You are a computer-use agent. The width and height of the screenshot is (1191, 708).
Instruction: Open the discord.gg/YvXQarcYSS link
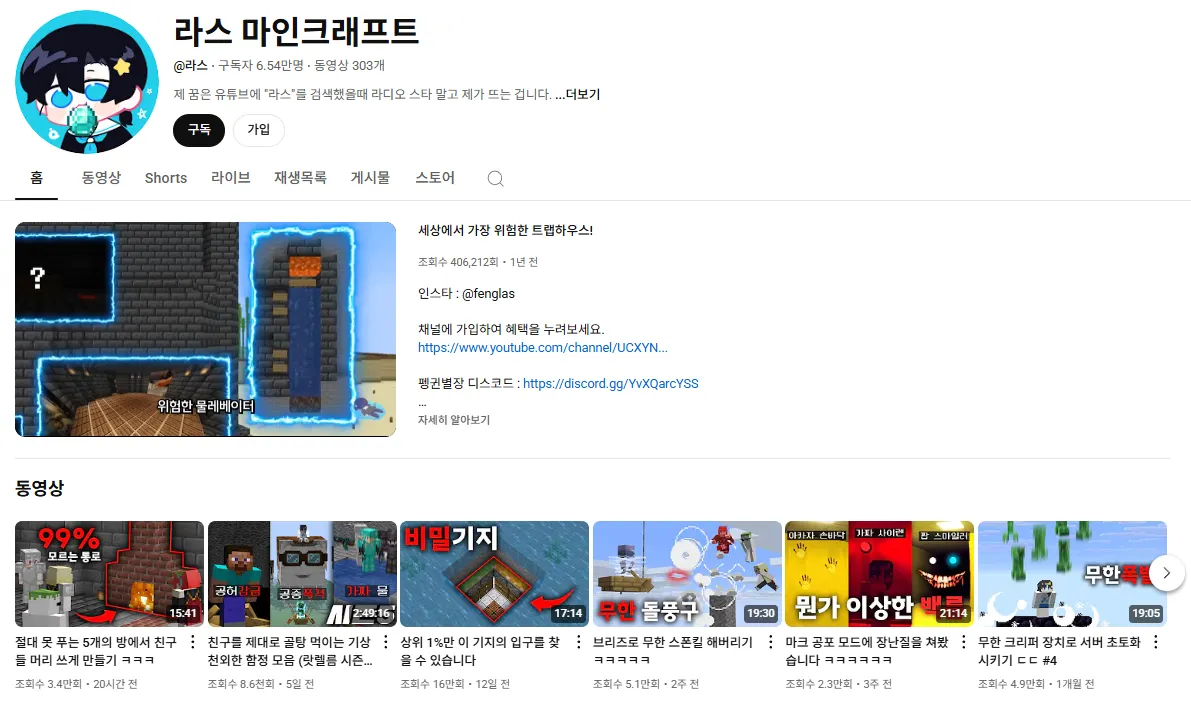[x=611, y=384]
